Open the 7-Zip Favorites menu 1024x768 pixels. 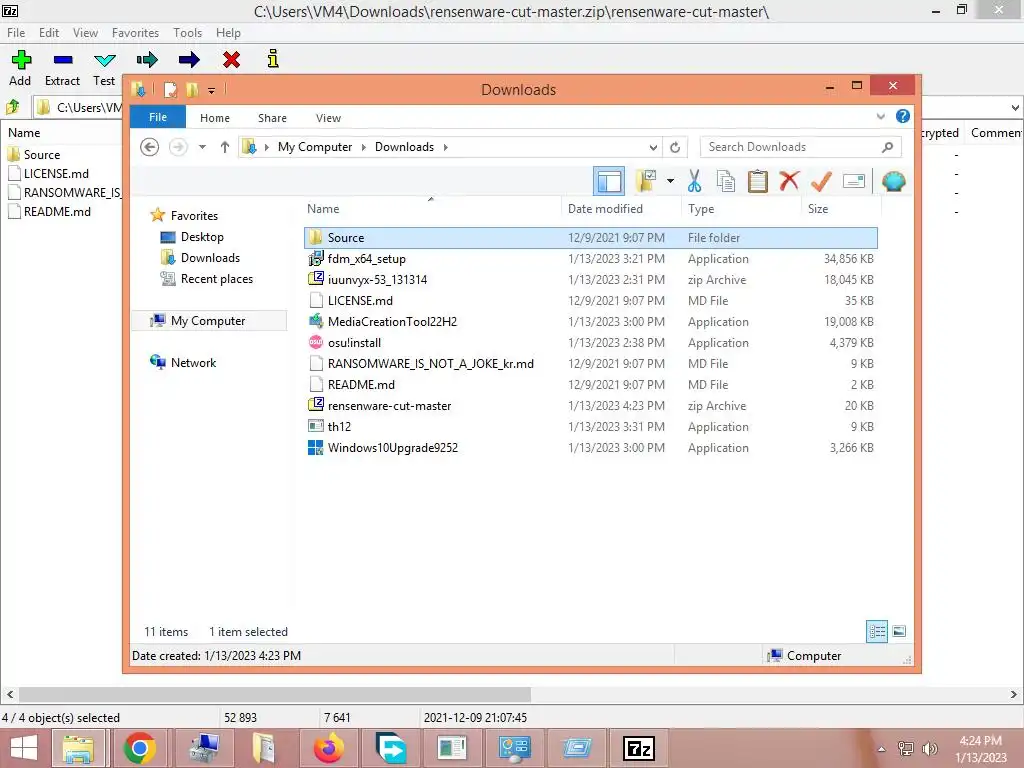tap(135, 33)
